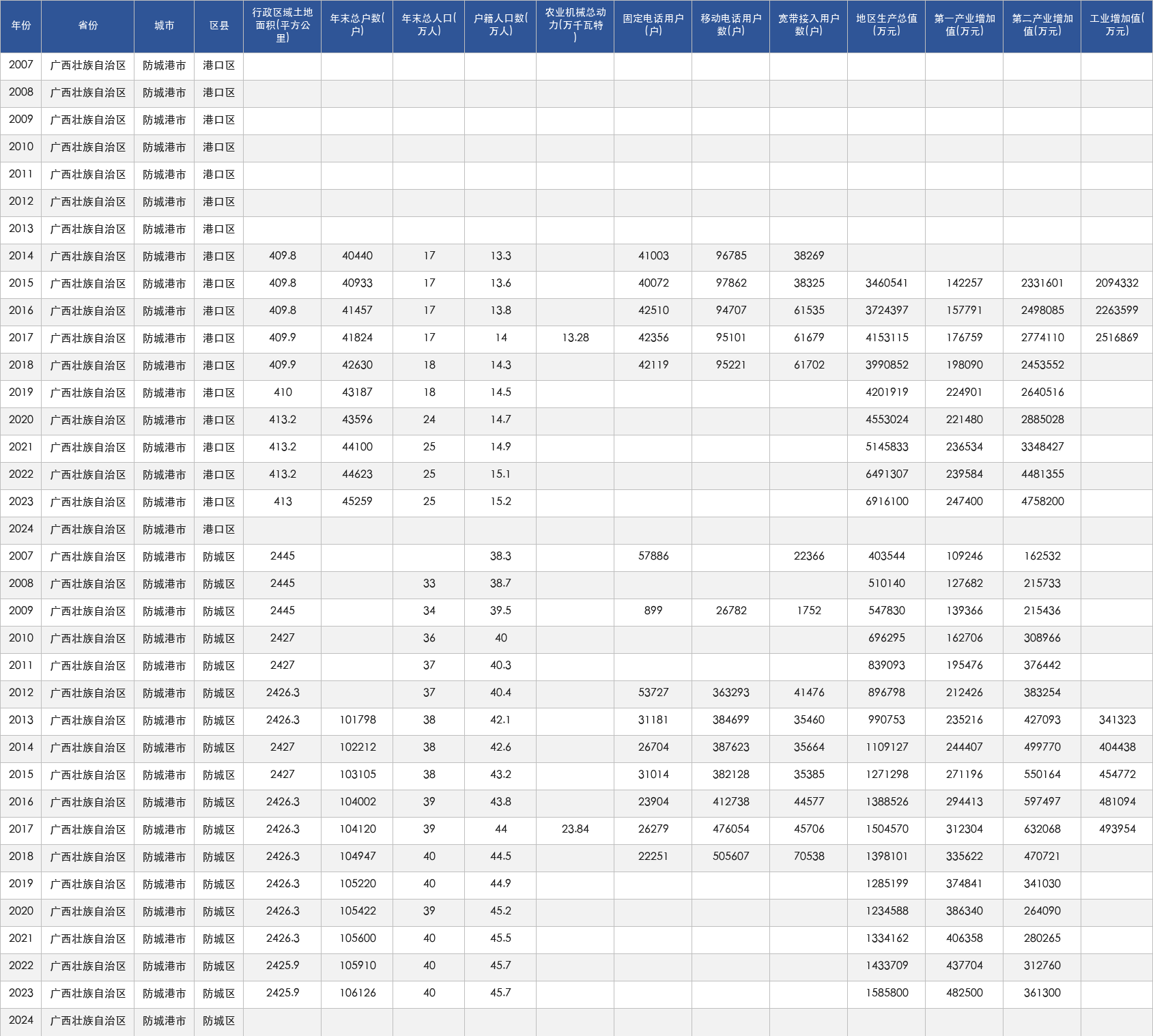Click cell value 13.28 for 港口区 2017
1153x1036 pixels.
pos(575,338)
